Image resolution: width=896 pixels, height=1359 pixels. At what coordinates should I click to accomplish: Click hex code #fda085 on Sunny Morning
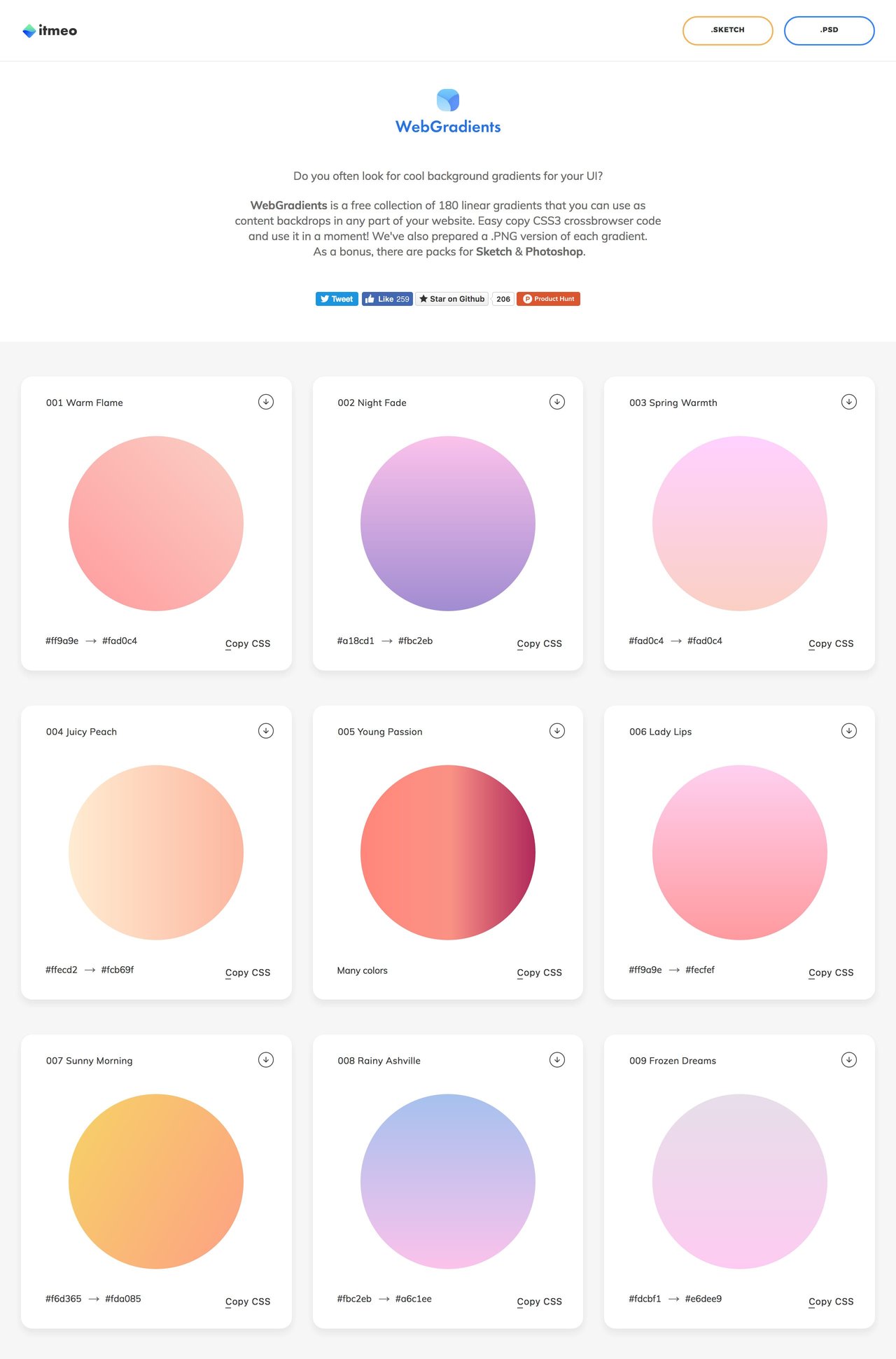(x=123, y=1299)
